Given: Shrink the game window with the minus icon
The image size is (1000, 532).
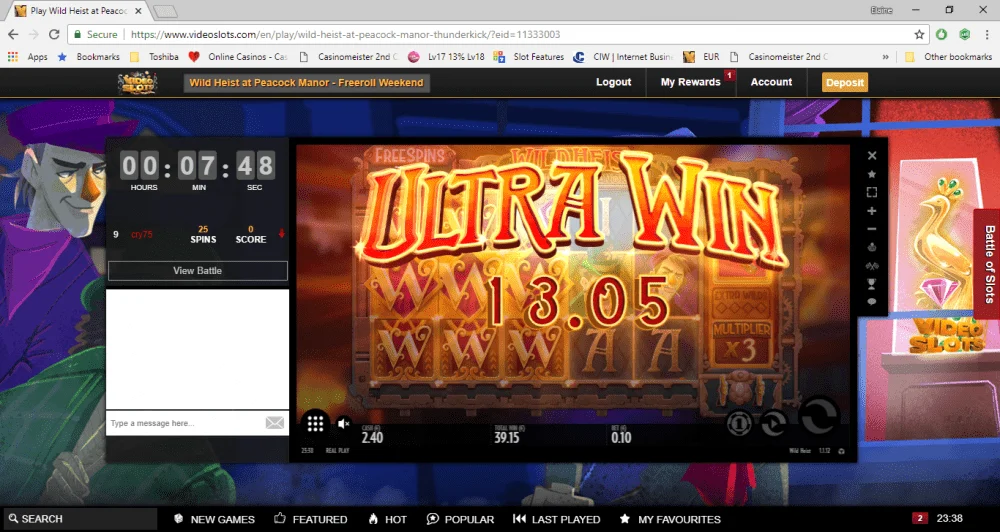Looking at the screenshot, I should [872, 229].
